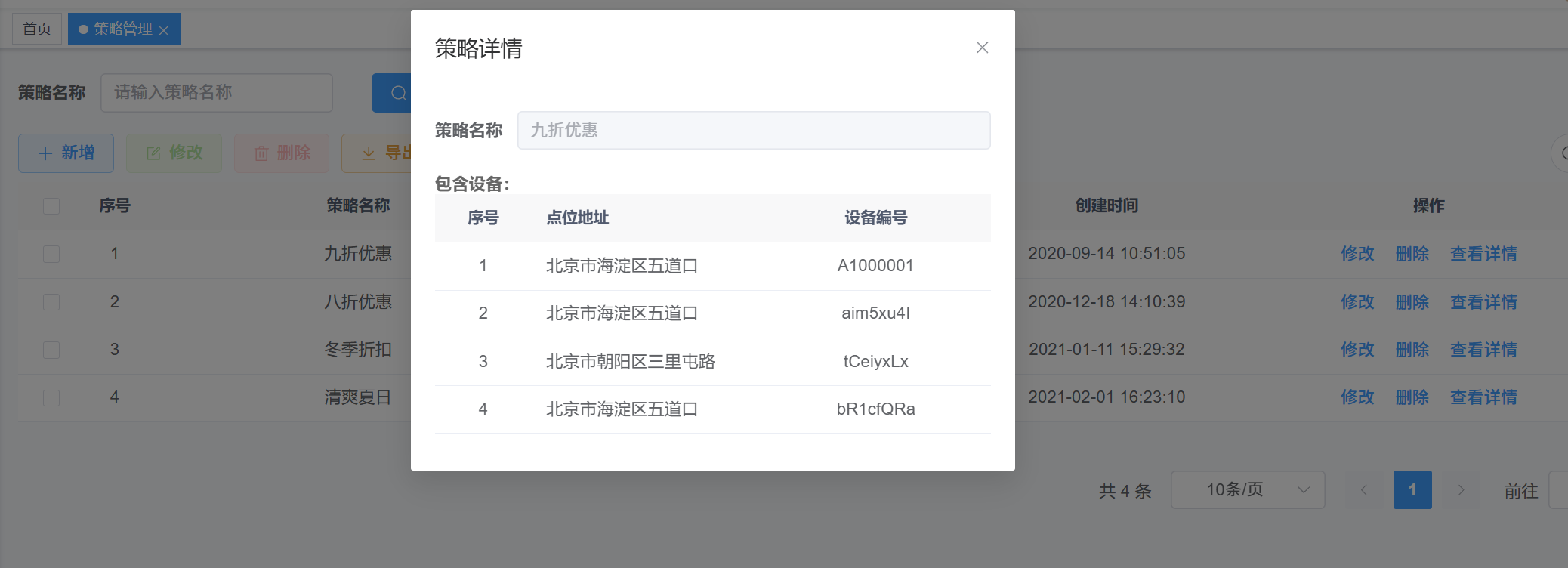Click 修改 link for the 2020-12-18 row
This screenshot has width=1568, height=568.
pos(1357,302)
